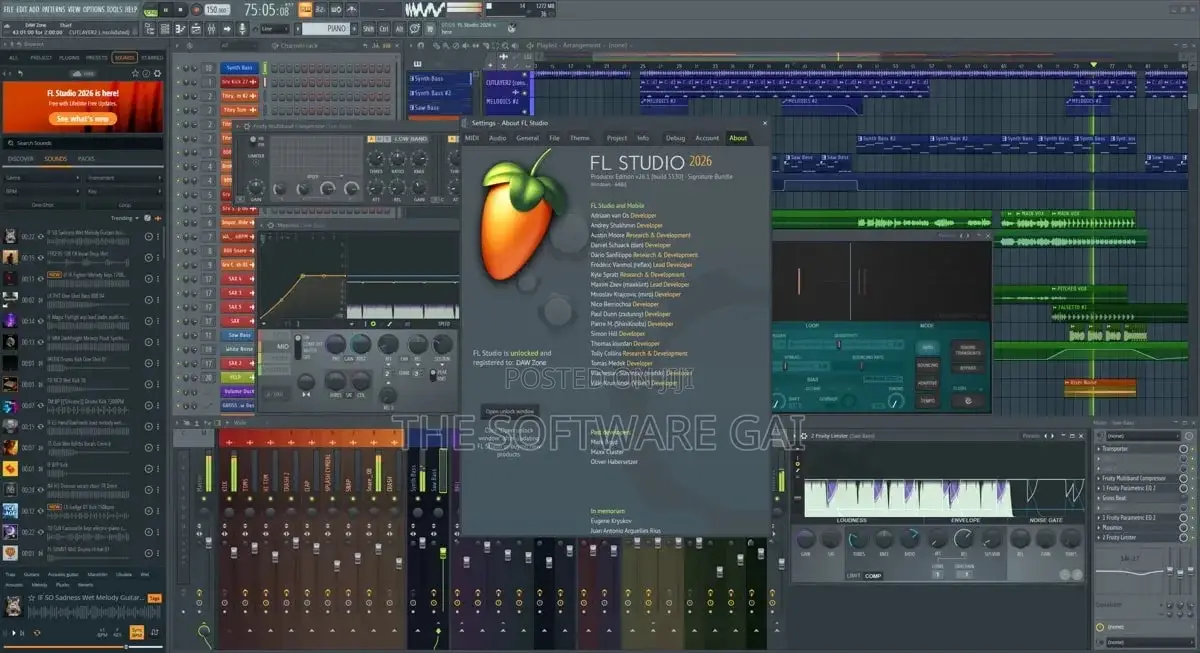This screenshot has height=653, width=1200.
Task: Select Synth Bass #2 in playlist picker
Action: [x=440, y=93]
